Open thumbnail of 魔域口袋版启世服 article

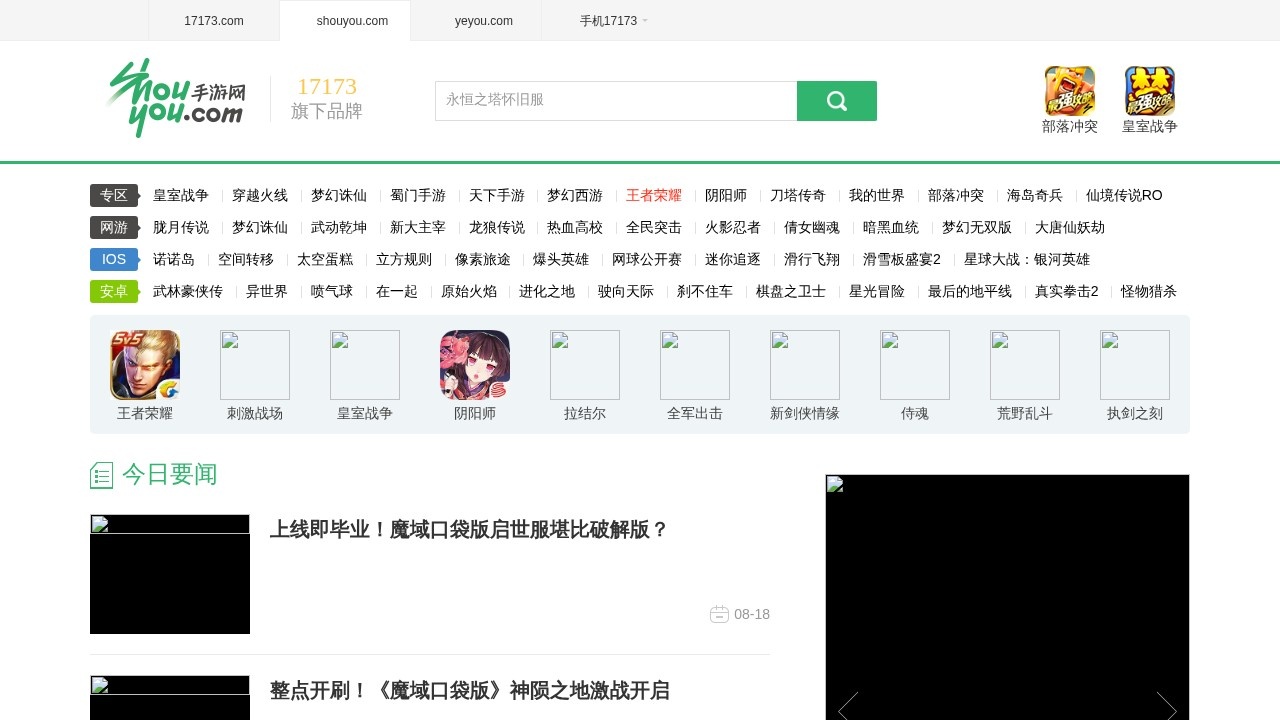(x=170, y=574)
